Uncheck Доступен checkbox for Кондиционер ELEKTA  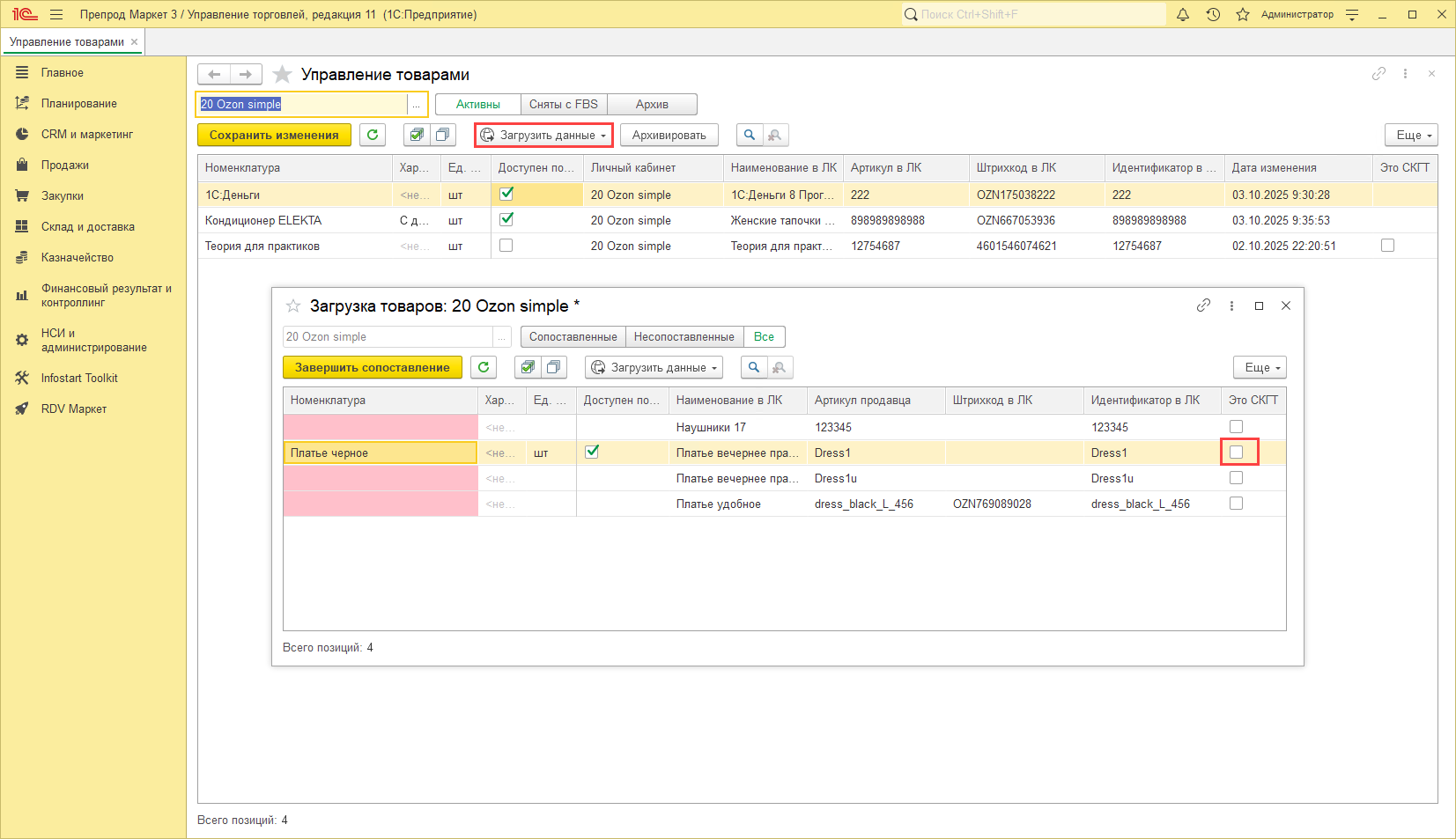click(506, 220)
